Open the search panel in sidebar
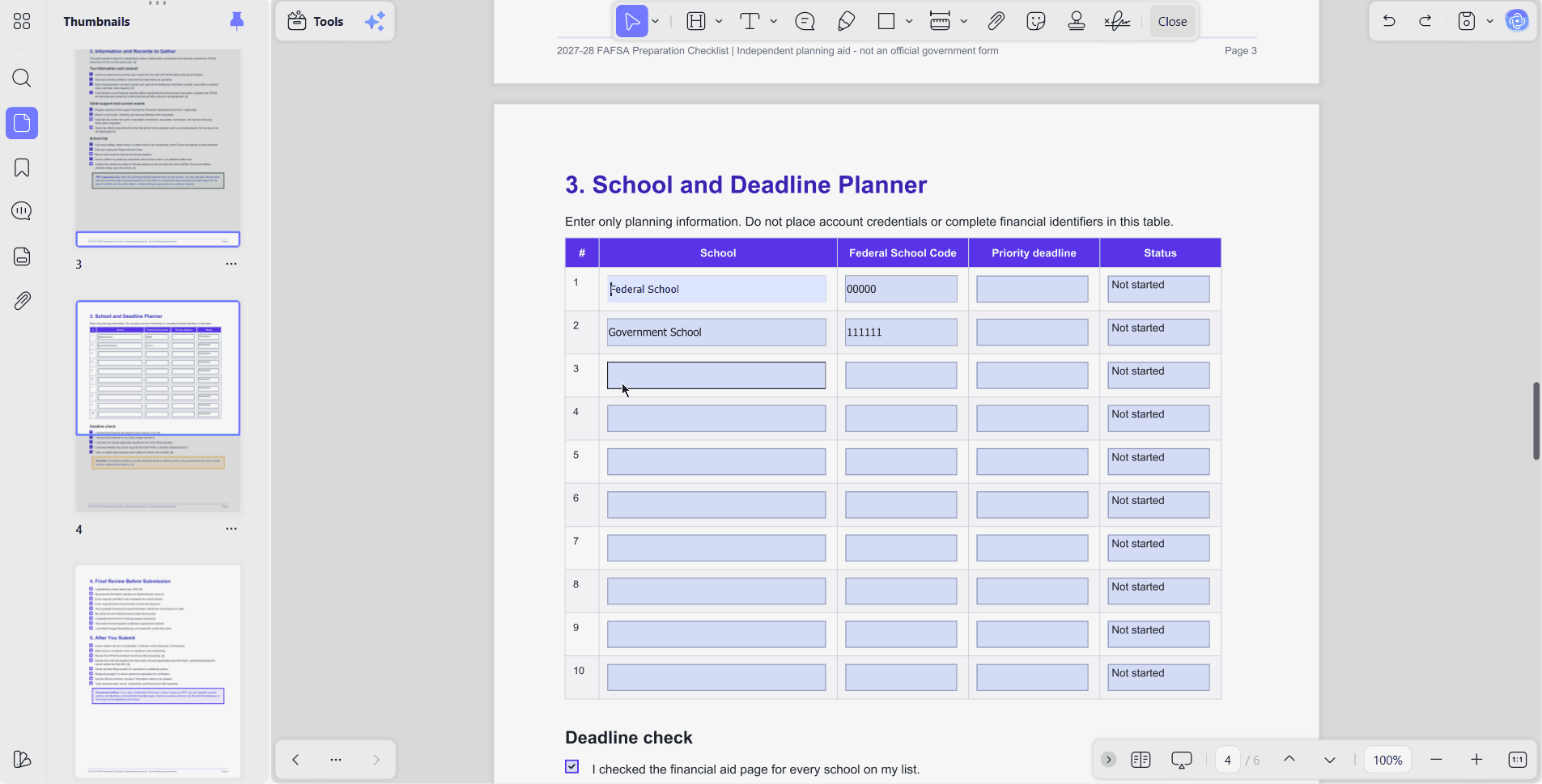Viewport: 1542px width, 784px height. click(x=22, y=78)
